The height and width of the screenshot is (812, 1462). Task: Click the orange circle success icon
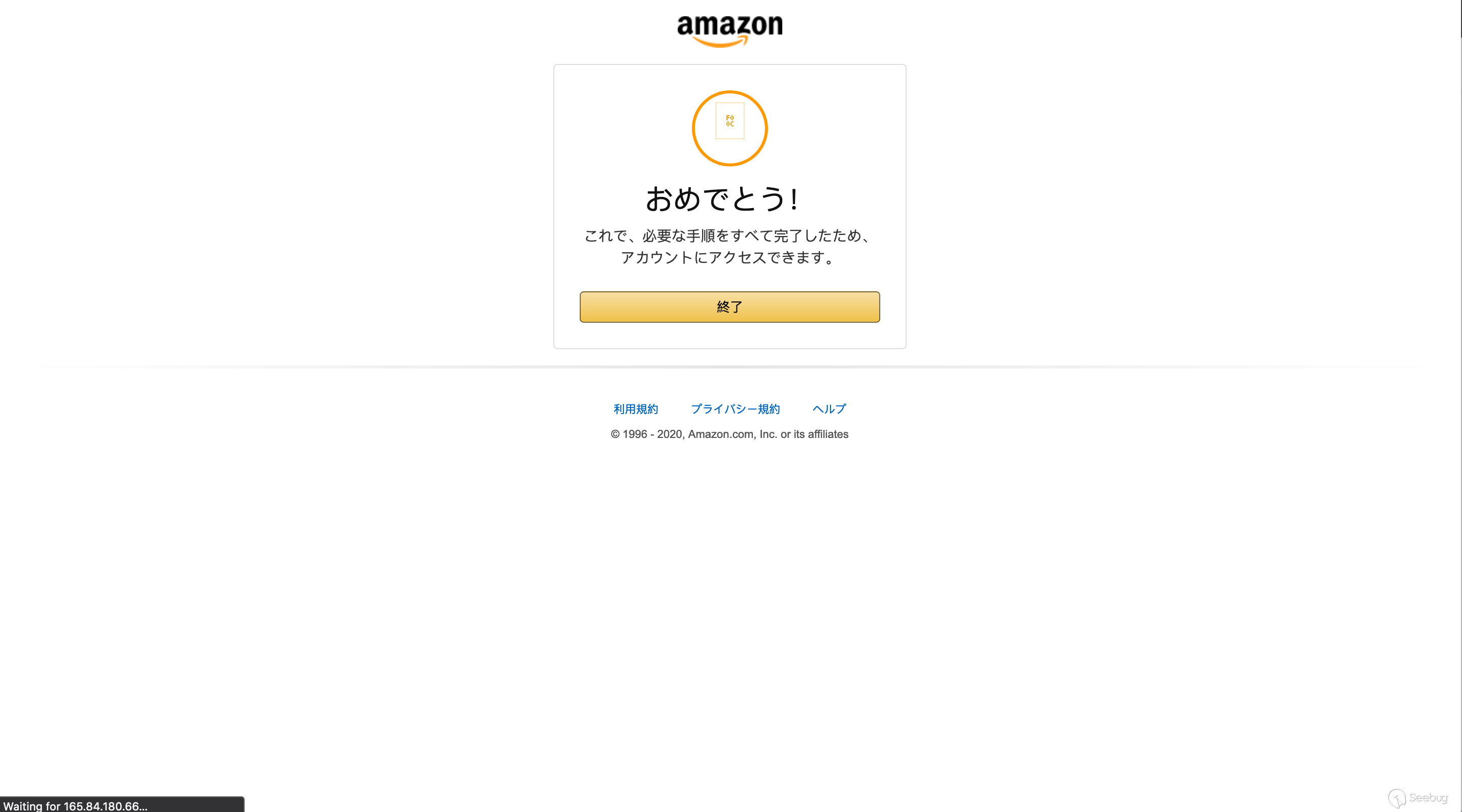(729, 128)
